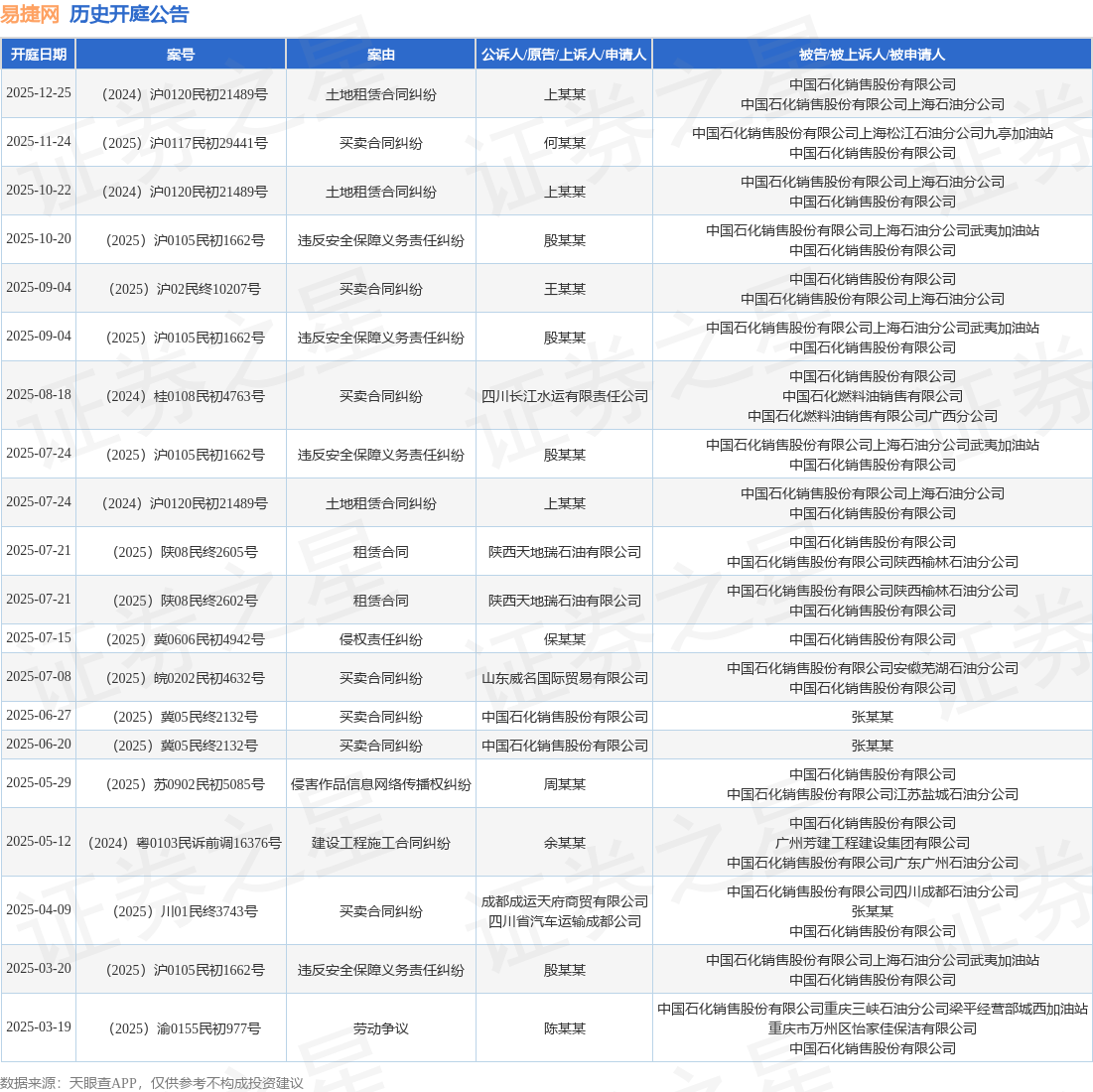1093x1092 pixels.
Task: Select plaintiff 陈某某
Action: coord(565,1029)
